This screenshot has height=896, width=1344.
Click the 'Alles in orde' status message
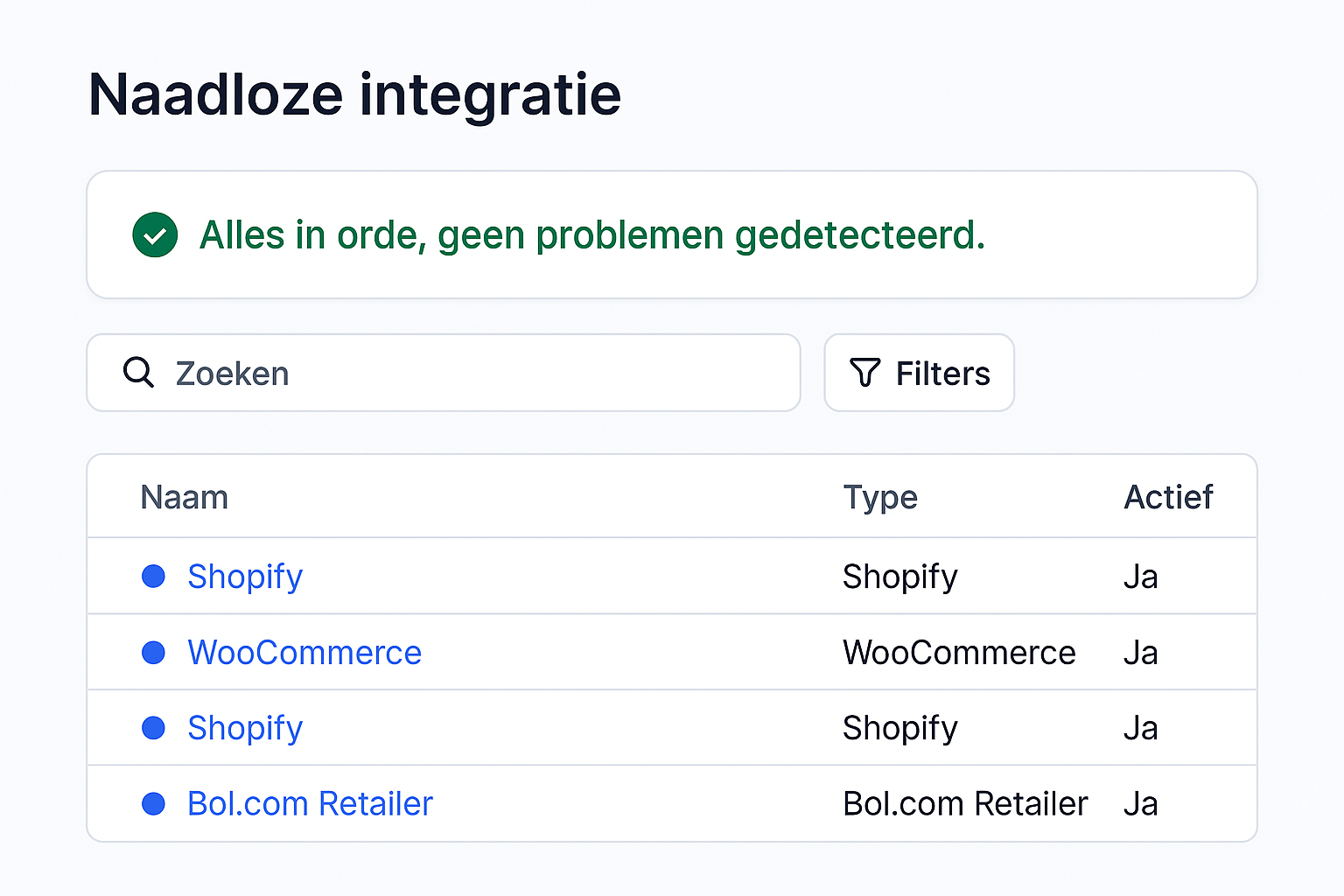click(x=592, y=234)
